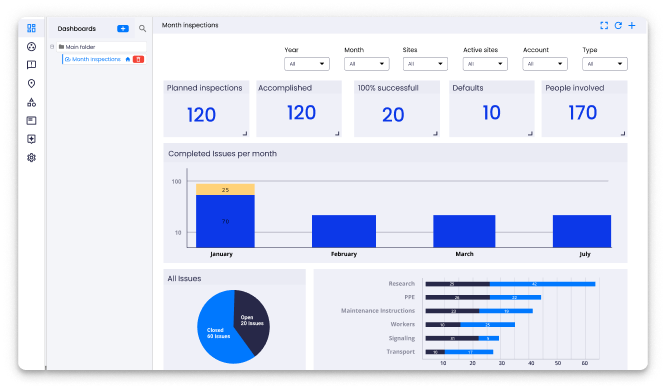The height and width of the screenshot is (389, 666).
Task: Search dashboards with magnifier icon
Action: 142,28
